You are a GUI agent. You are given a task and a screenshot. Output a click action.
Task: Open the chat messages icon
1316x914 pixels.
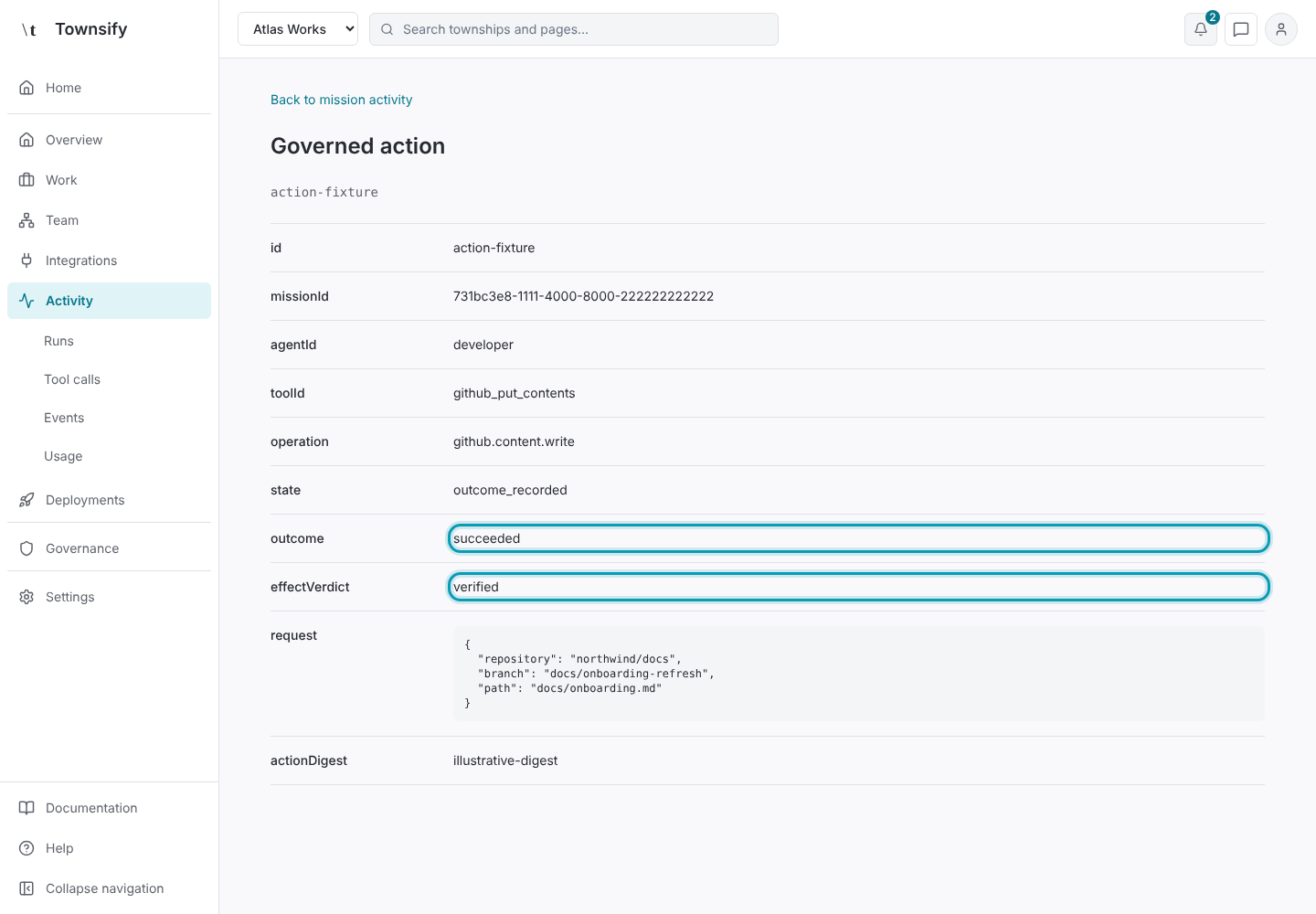(x=1241, y=29)
